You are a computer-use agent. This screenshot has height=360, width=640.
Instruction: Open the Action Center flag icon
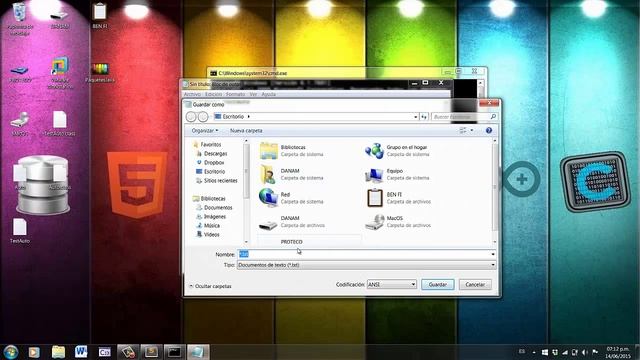coord(595,352)
